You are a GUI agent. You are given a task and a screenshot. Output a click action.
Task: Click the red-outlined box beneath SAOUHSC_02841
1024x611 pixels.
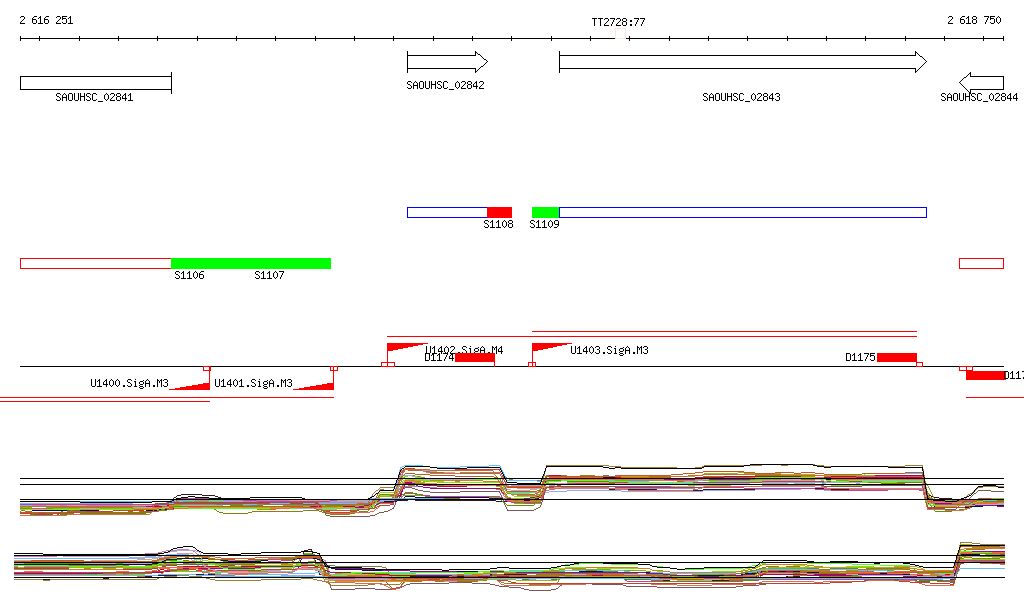tap(95, 263)
